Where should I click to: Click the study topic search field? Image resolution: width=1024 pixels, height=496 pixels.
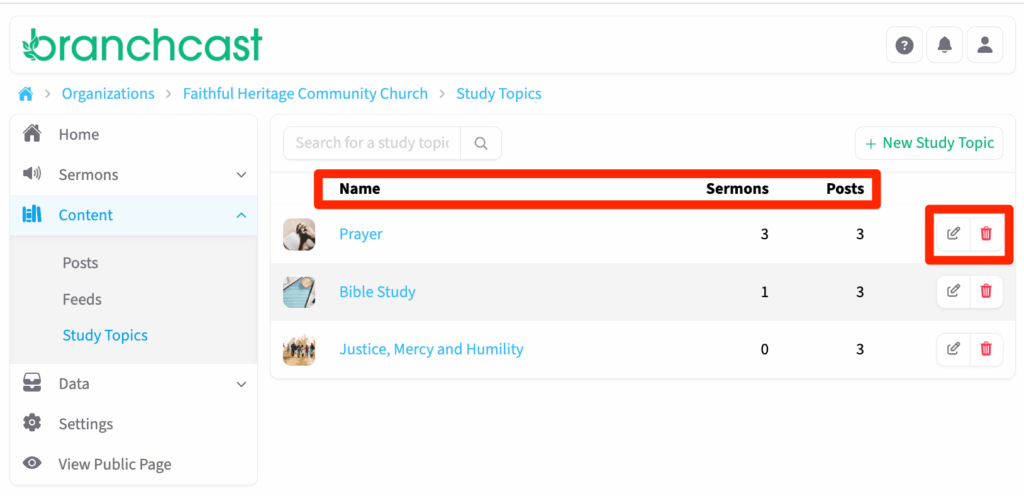(372, 143)
